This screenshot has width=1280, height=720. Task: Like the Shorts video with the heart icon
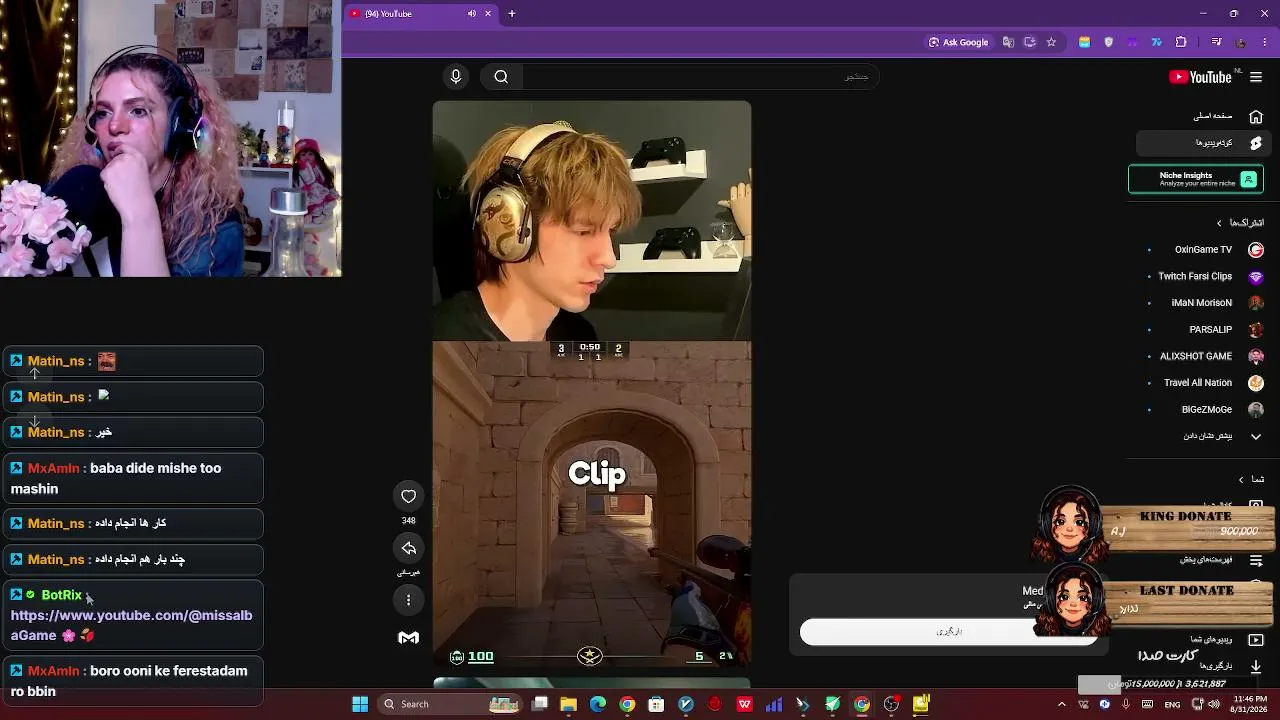(x=408, y=496)
